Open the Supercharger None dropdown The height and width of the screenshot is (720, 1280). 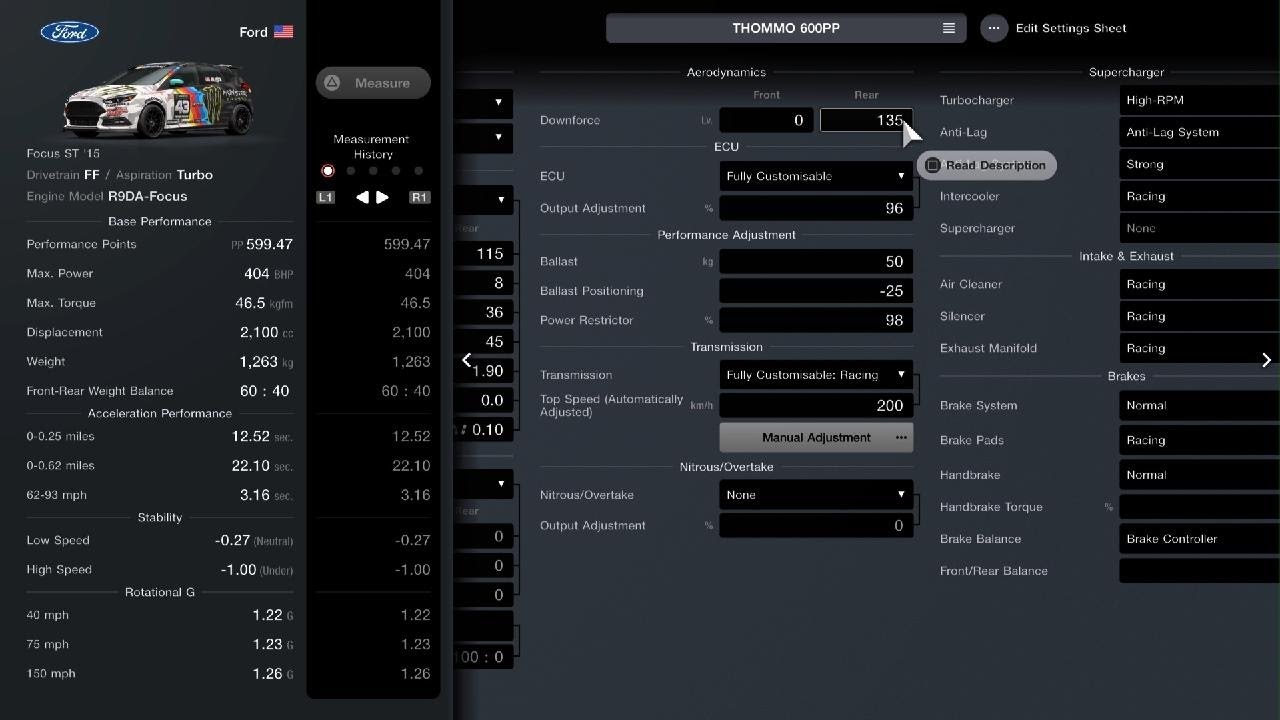point(1199,228)
